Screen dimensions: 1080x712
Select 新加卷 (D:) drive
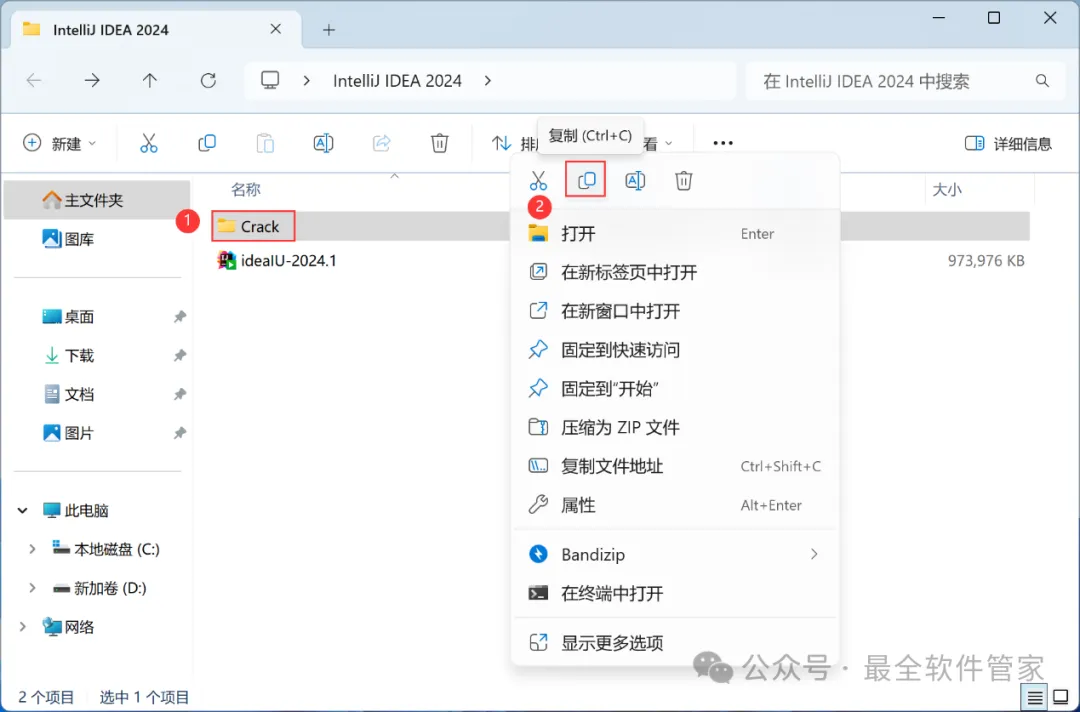coord(100,588)
